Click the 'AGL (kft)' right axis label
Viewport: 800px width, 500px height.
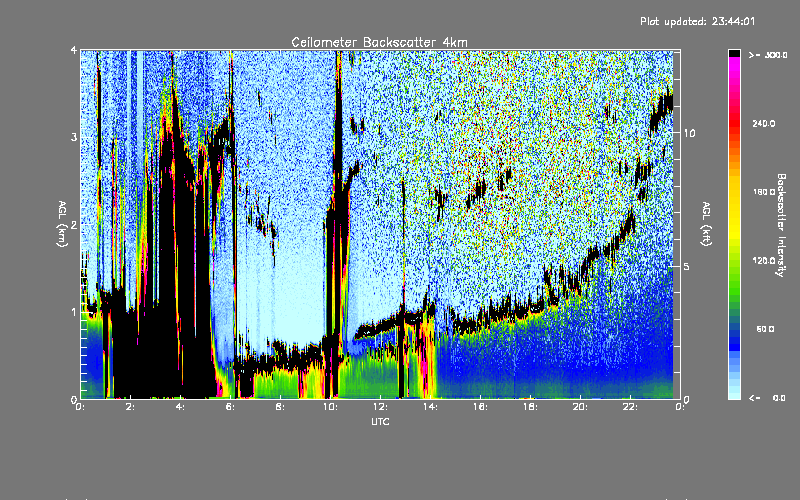tap(706, 224)
